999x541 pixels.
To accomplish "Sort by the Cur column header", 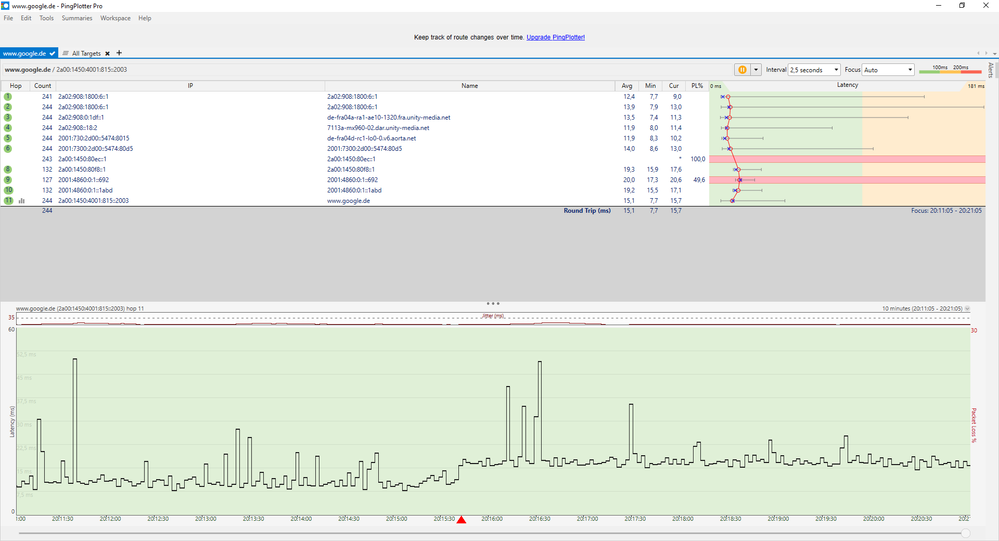I will (x=673, y=85).
